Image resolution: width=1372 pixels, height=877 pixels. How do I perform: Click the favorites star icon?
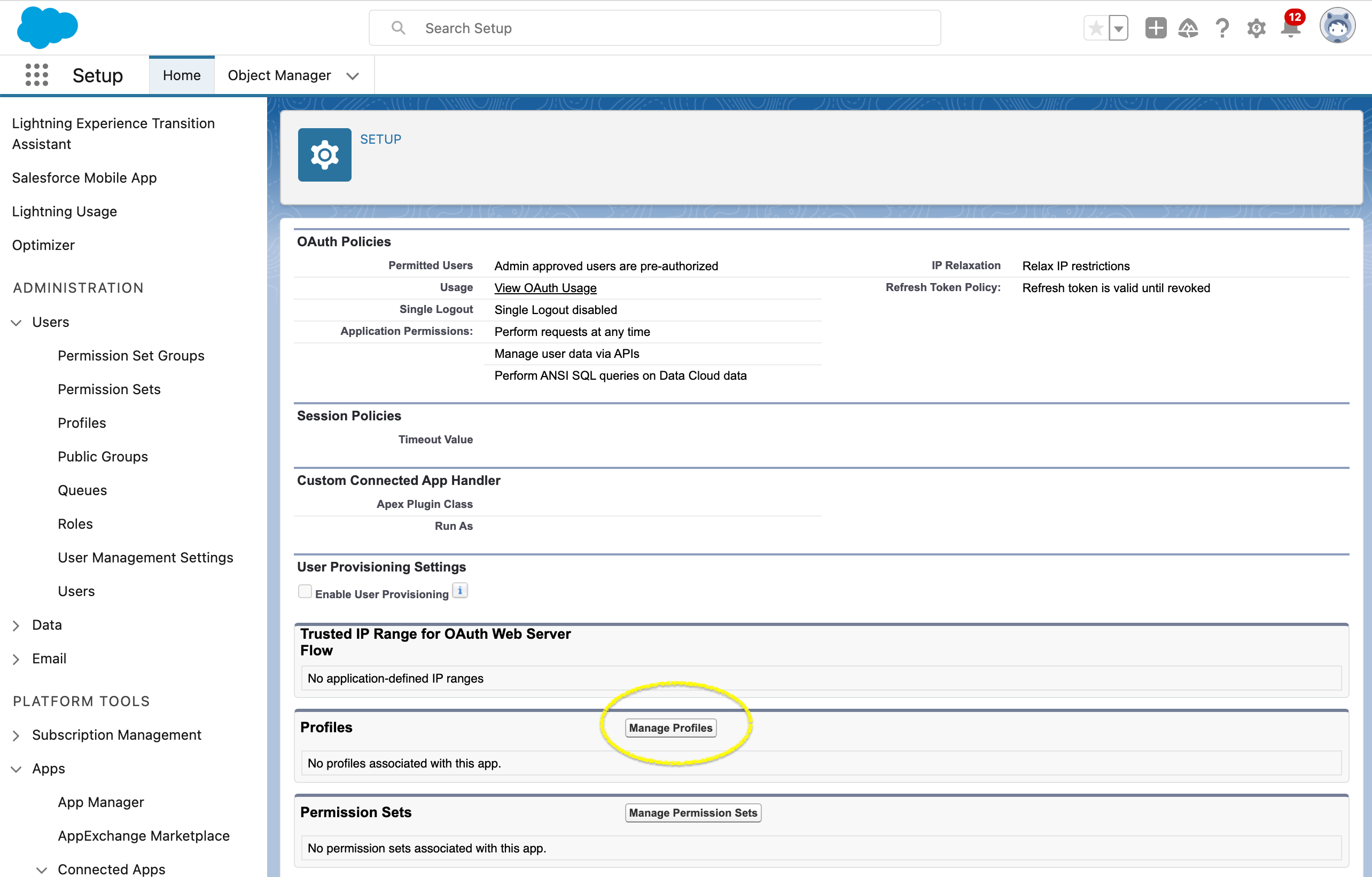[1096, 28]
